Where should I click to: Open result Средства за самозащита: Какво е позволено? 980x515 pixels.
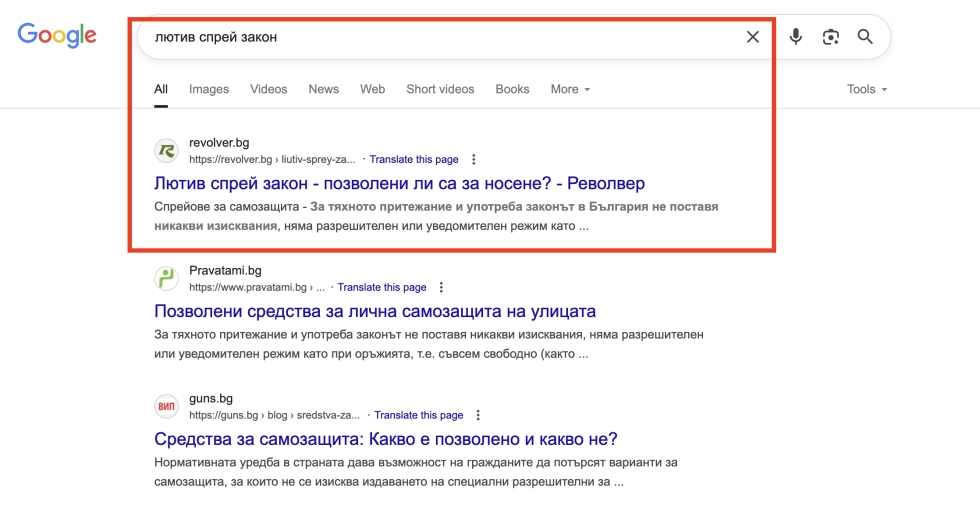click(x=386, y=439)
